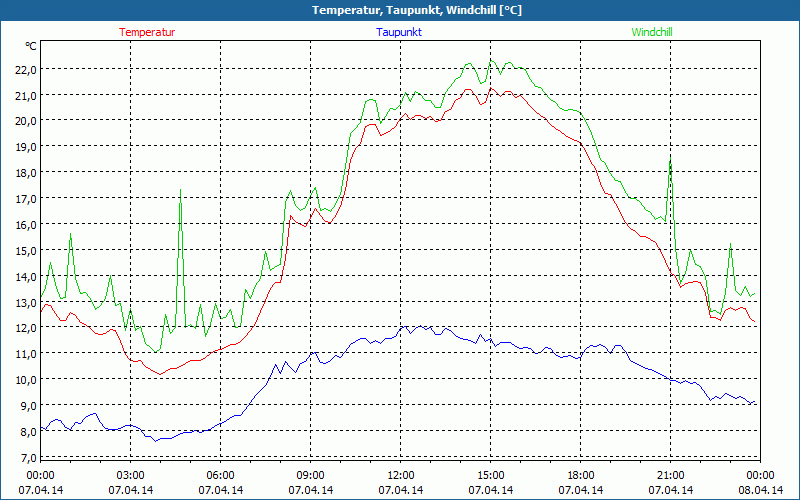Click the "00:00" time label above 08.04.14
Viewport: 800px width, 500px height.
tap(760, 476)
